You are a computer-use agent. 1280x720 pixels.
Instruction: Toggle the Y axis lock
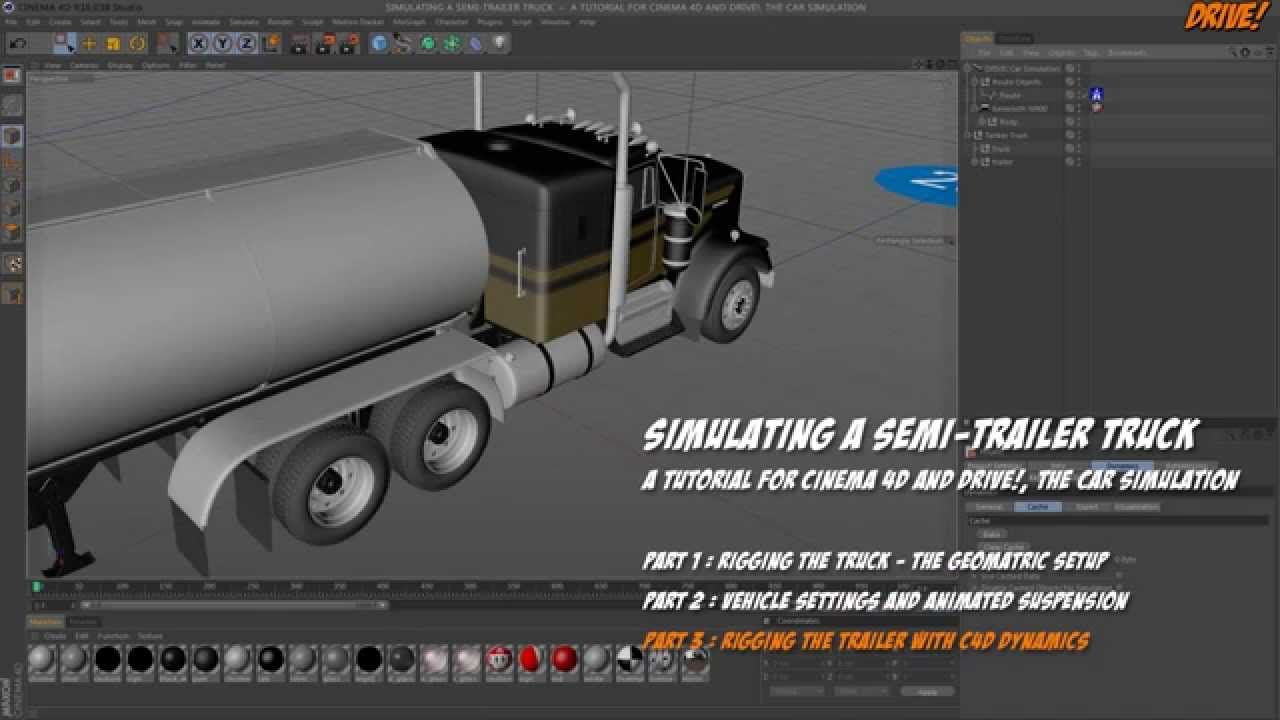coord(223,44)
